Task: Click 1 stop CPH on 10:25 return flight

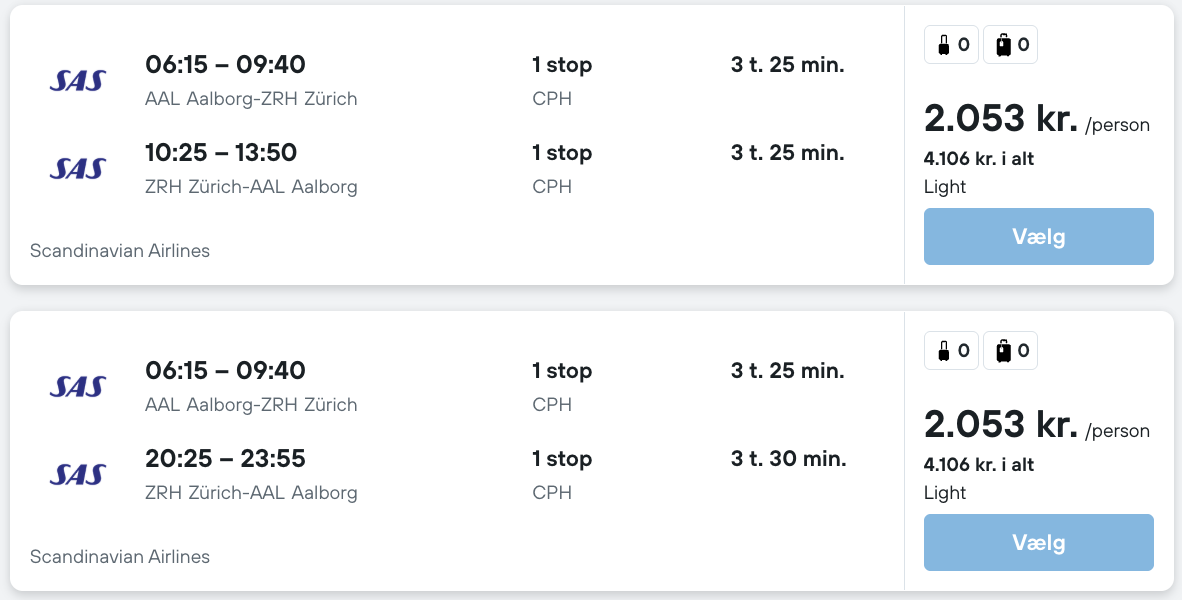Action: (562, 168)
